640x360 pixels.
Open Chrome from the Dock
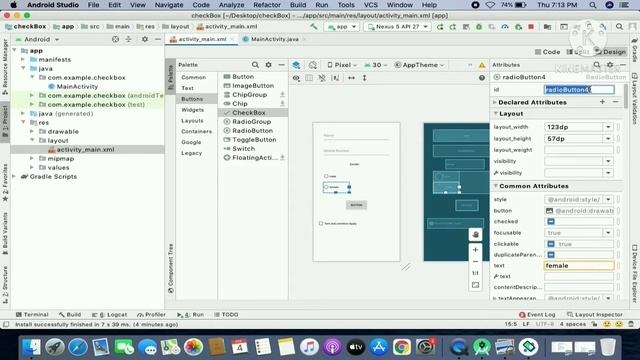point(402,347)
